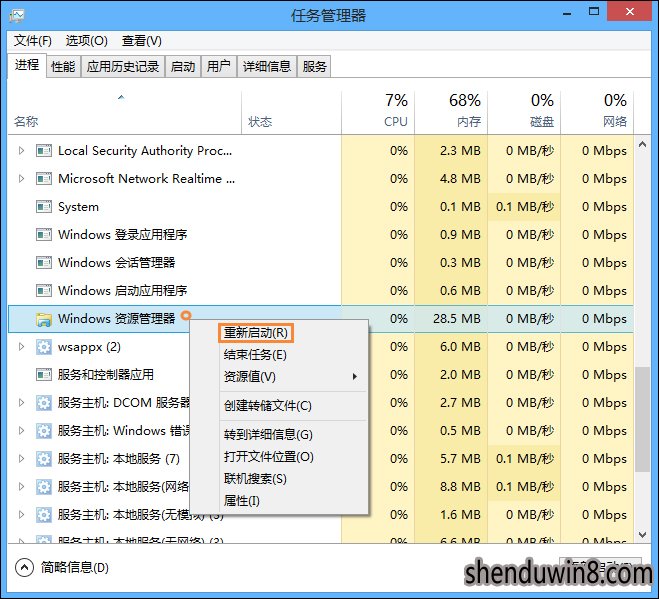Expand 服务主机: 本地服务(网络 row
The width and height of the screenshot is (659, 599).
[21, 487]
